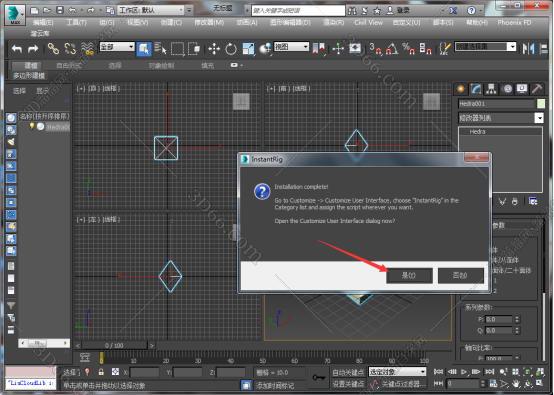
Task: Click the Hedra001 object color swatch
Action: [x=541, y=104]
